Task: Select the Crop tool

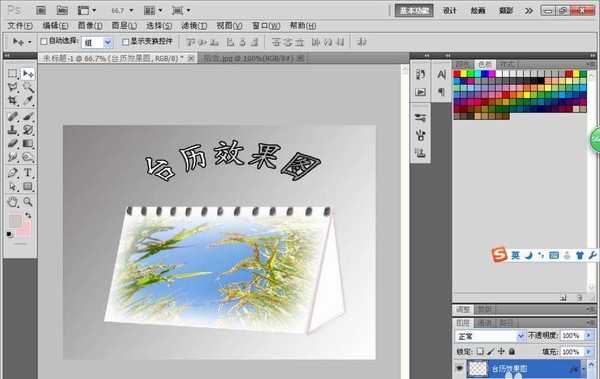Action: (x=13, y=101)
